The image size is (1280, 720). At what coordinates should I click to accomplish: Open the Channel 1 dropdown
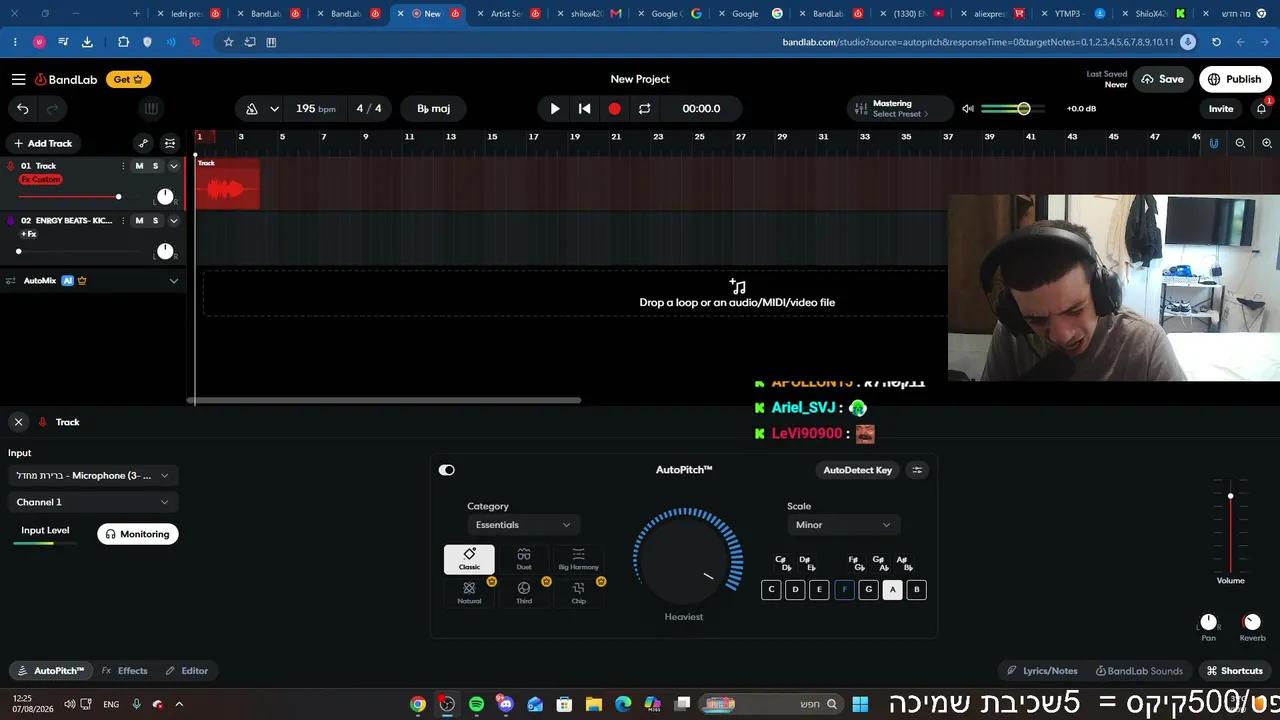pyautogui.click(x=92, y=502)
